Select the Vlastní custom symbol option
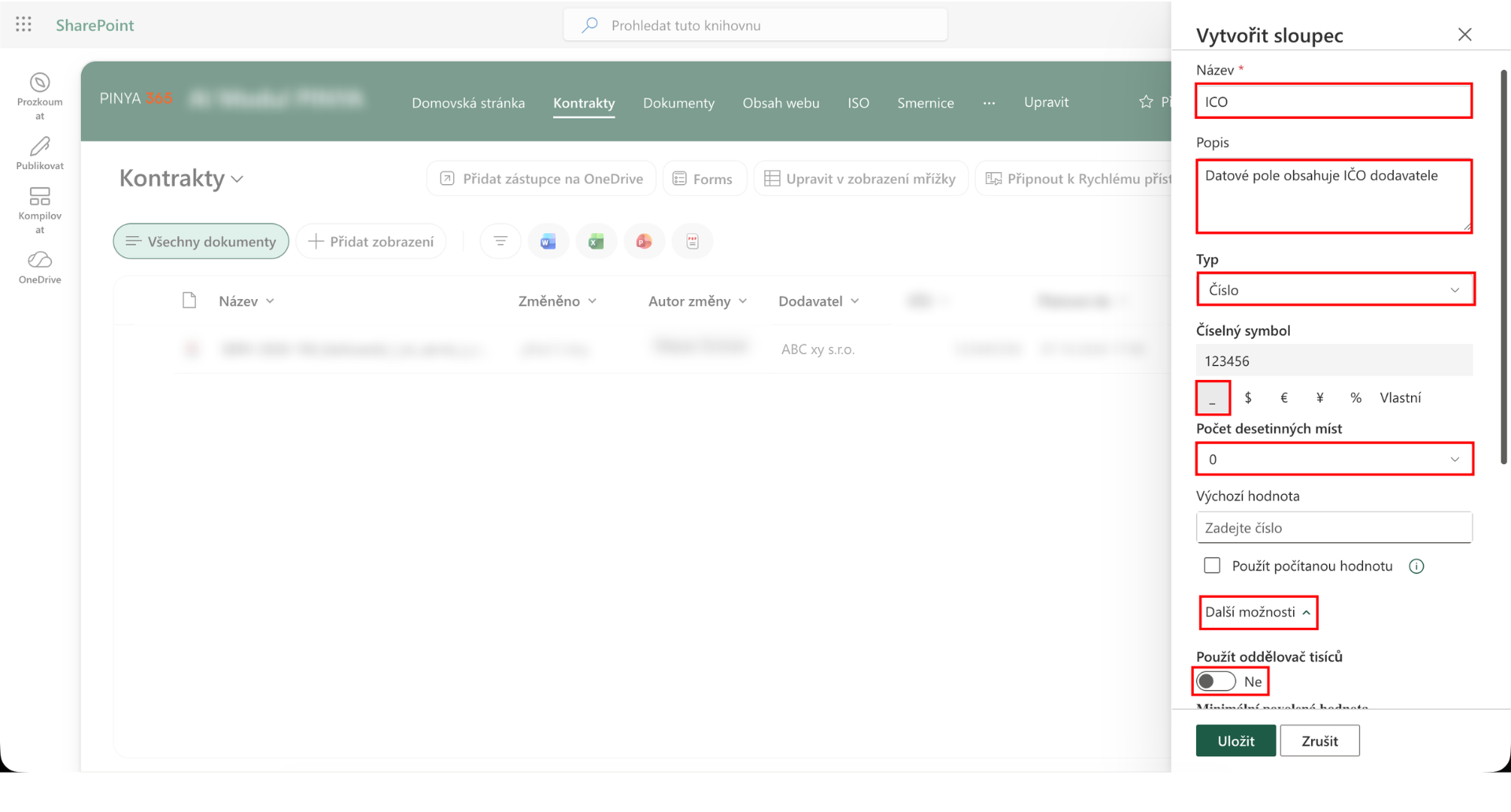The image size is (1511, 812). coord(1400,398)
